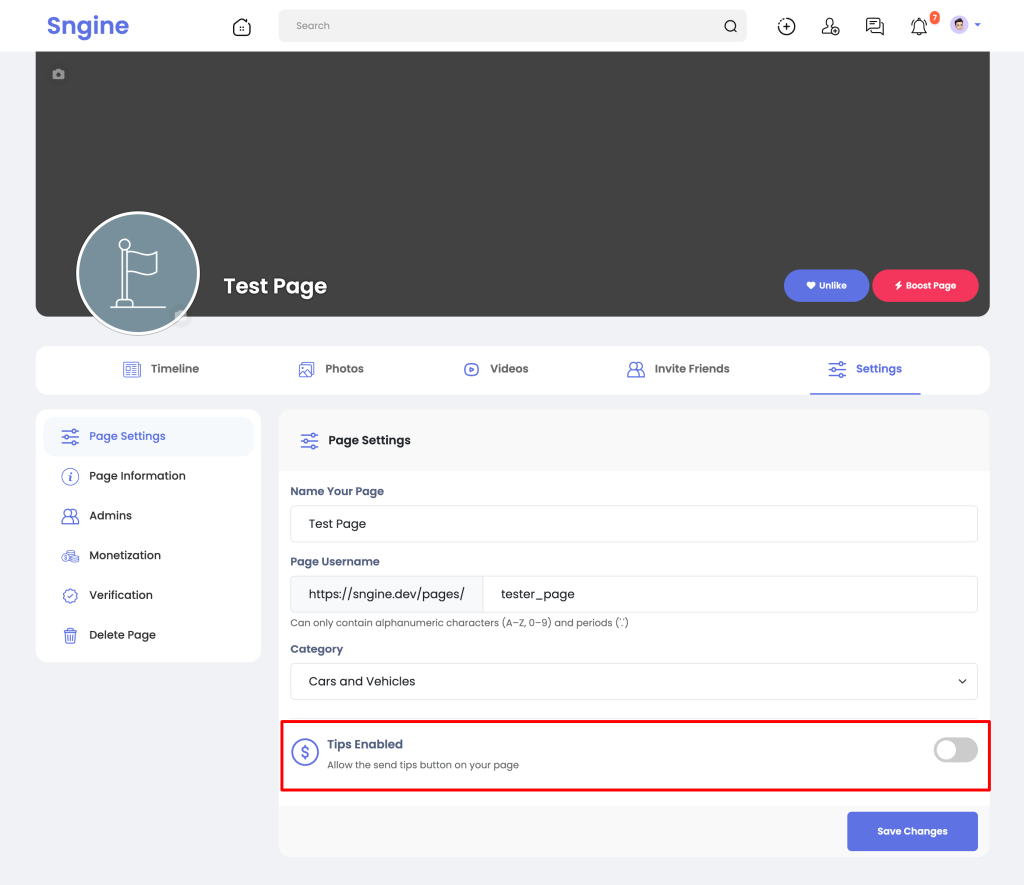This screenshot has height=885, width=1024.
Task: Open notifications bell icon
Action: (x=919, y=27)
